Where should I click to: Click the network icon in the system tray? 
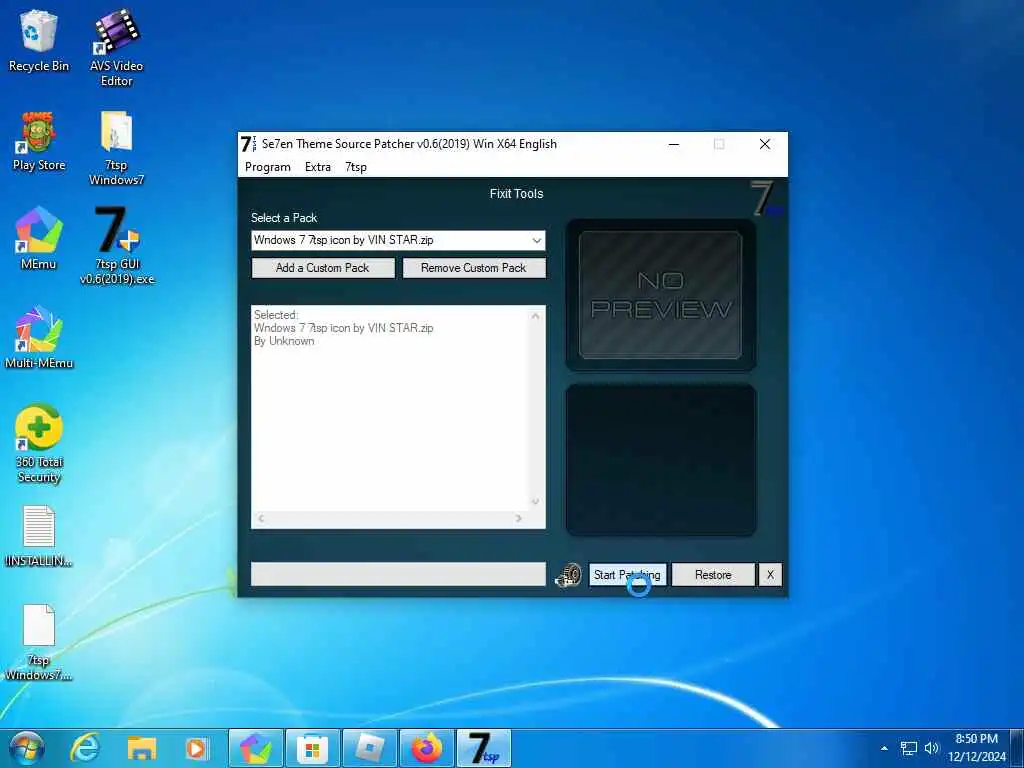(908, 748)
